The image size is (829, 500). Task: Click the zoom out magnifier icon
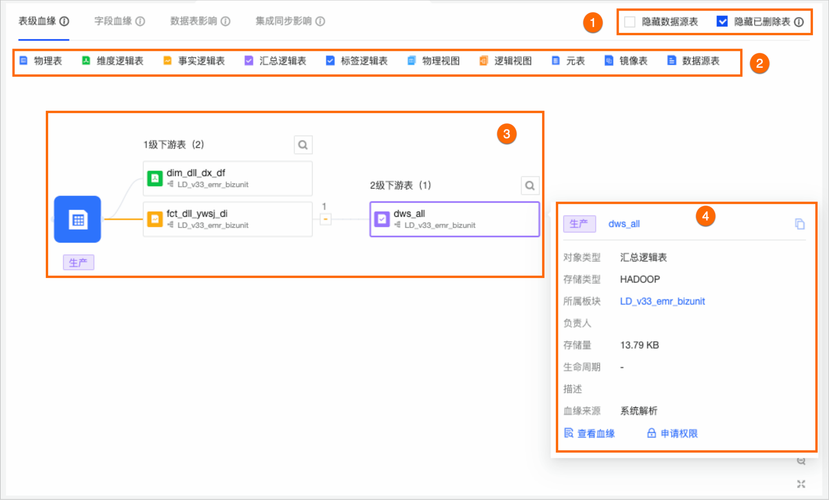tap(802, 461)
